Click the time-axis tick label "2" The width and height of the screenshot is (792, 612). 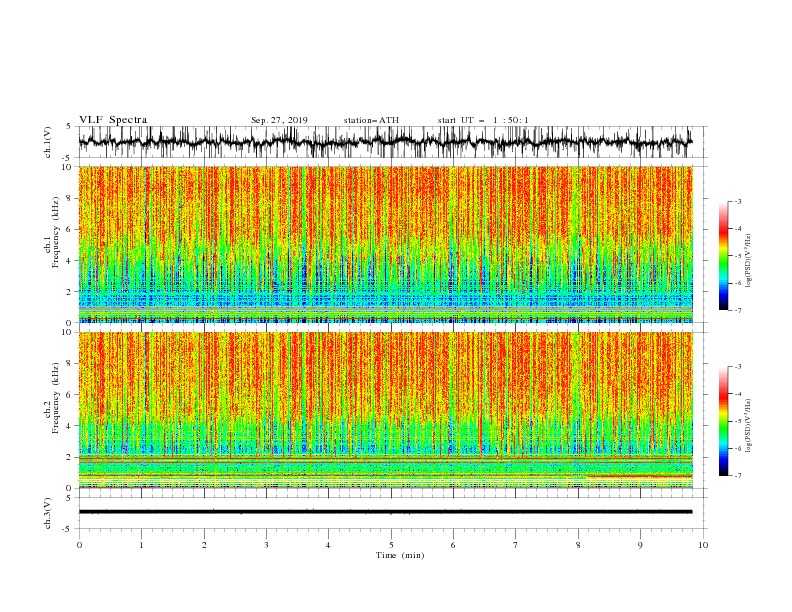204,545
